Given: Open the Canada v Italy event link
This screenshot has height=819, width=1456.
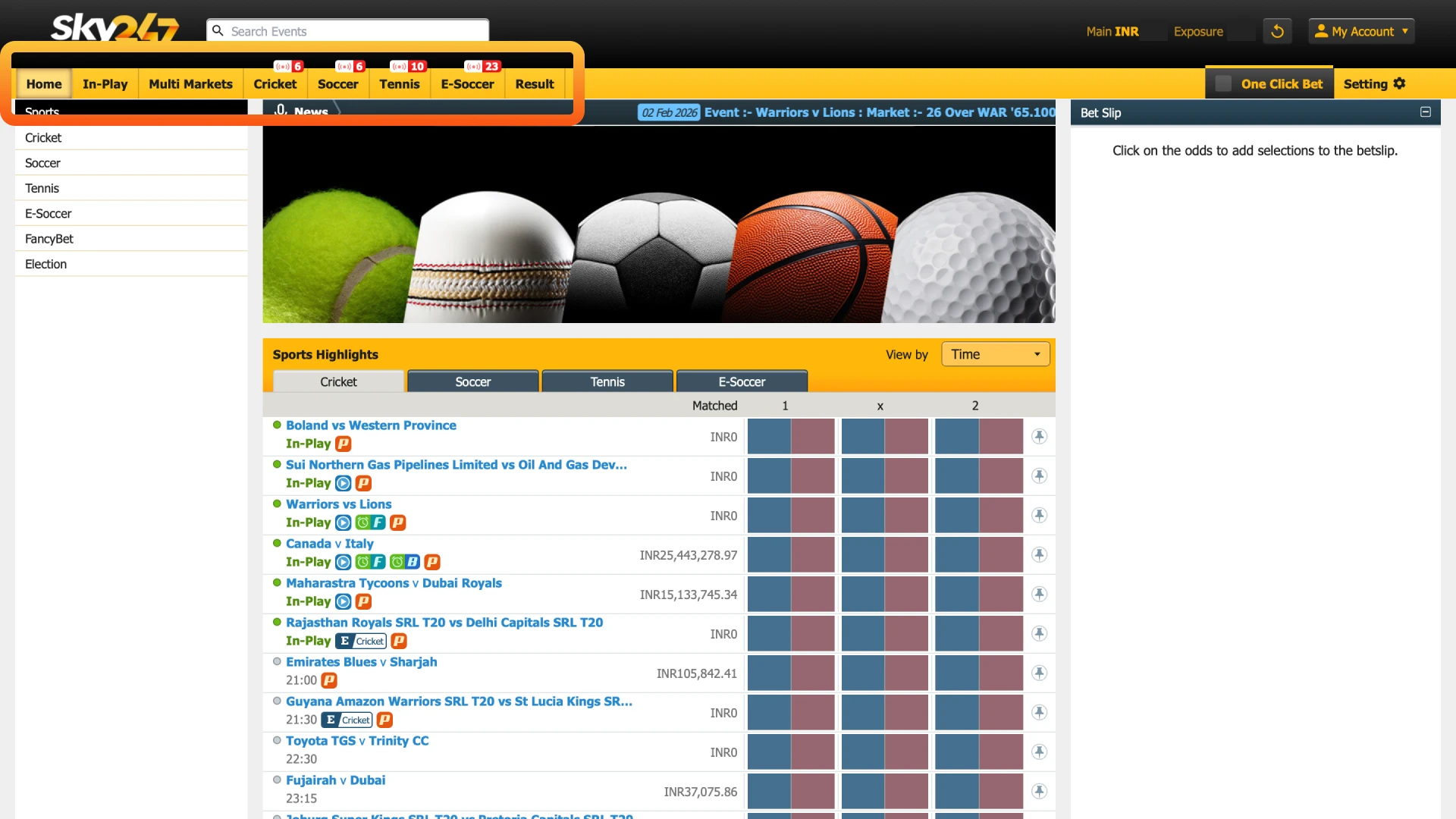Looking at the screenshot, I should click(x=329, y=544).
